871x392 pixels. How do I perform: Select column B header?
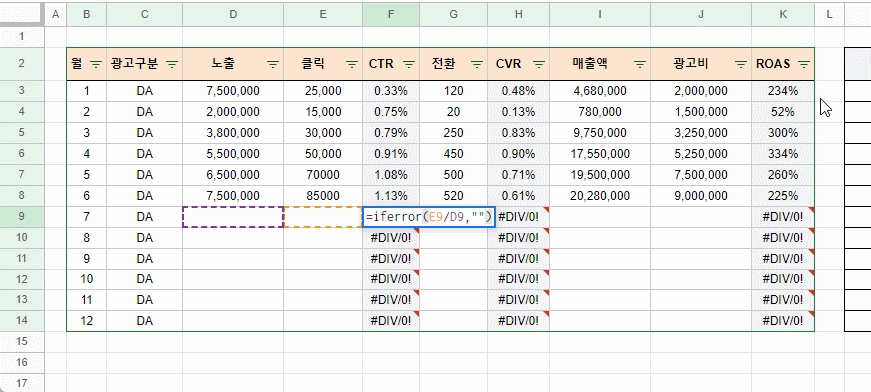pyautogui.click(x=87, y=15)
